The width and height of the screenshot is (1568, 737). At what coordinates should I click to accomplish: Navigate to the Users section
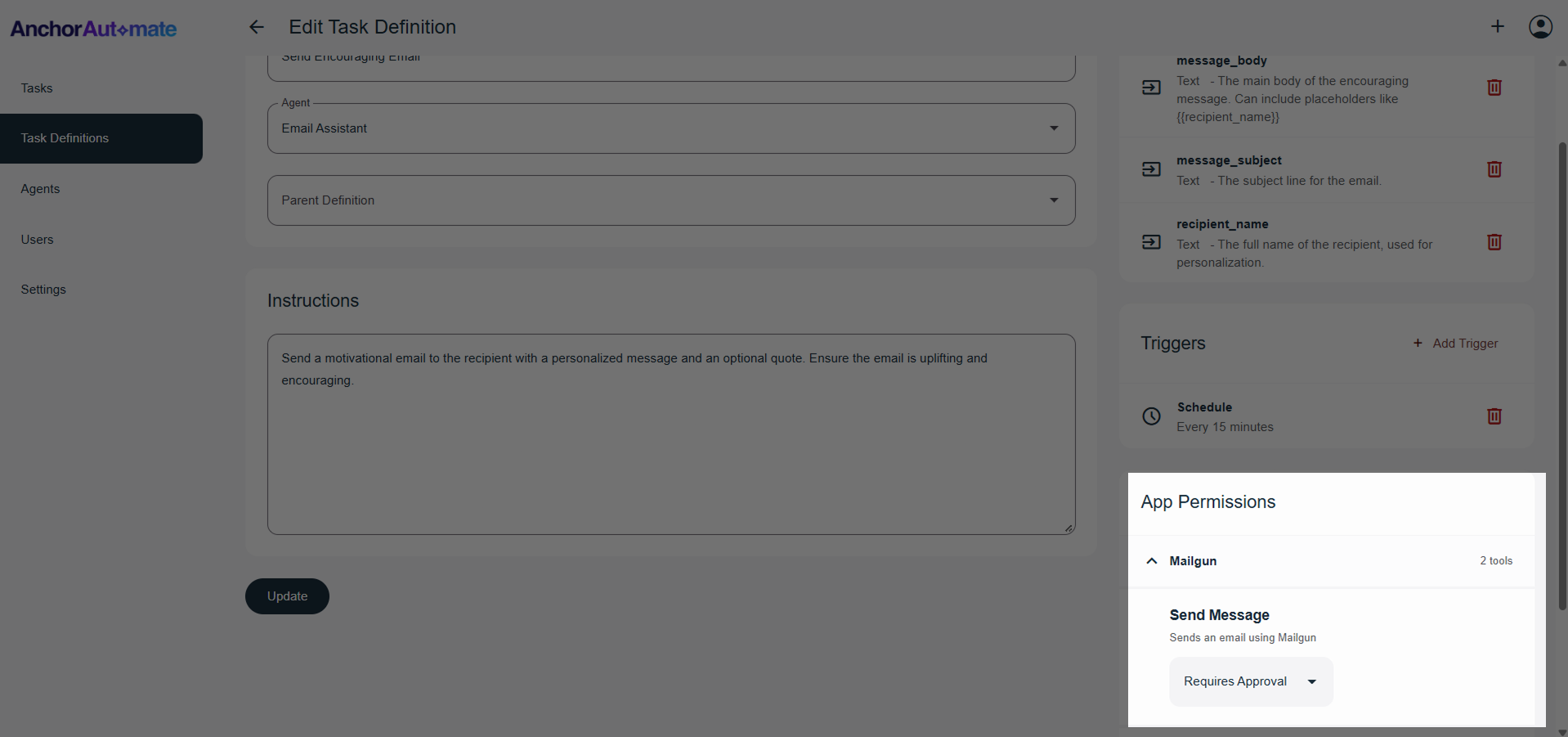(x=37, y=239)
